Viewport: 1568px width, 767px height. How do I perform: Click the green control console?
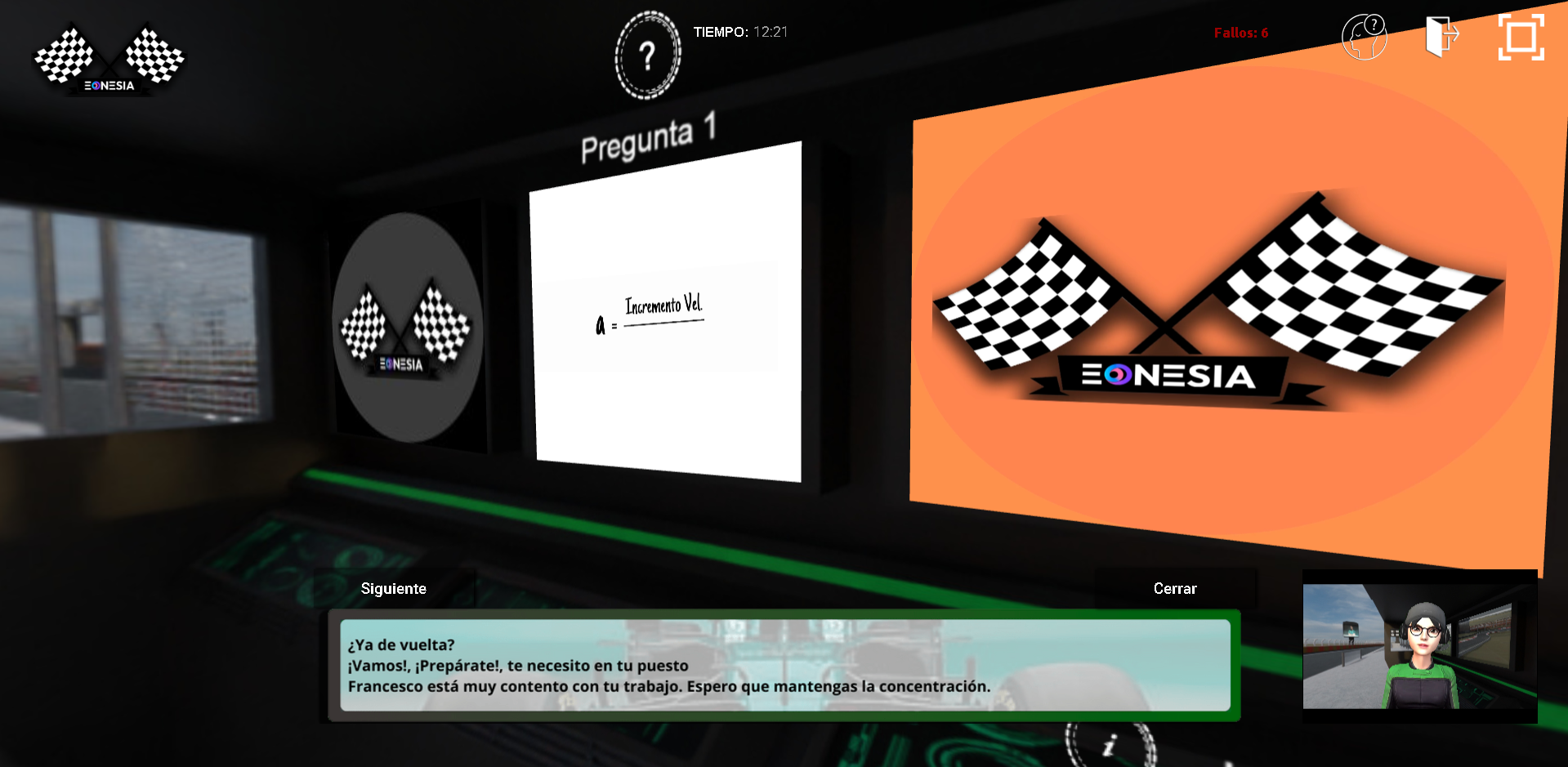(310, 555)
